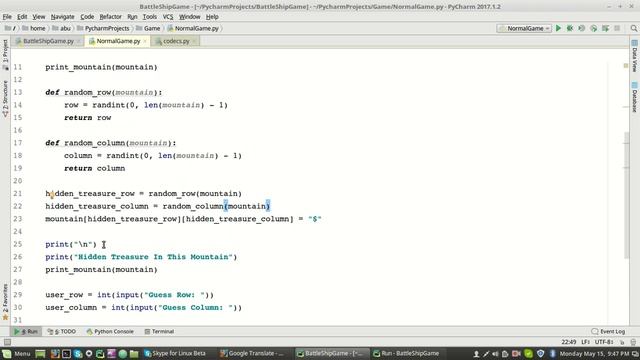Open the Navigate menu
The image size is (640, 360).
click(62, 17)
